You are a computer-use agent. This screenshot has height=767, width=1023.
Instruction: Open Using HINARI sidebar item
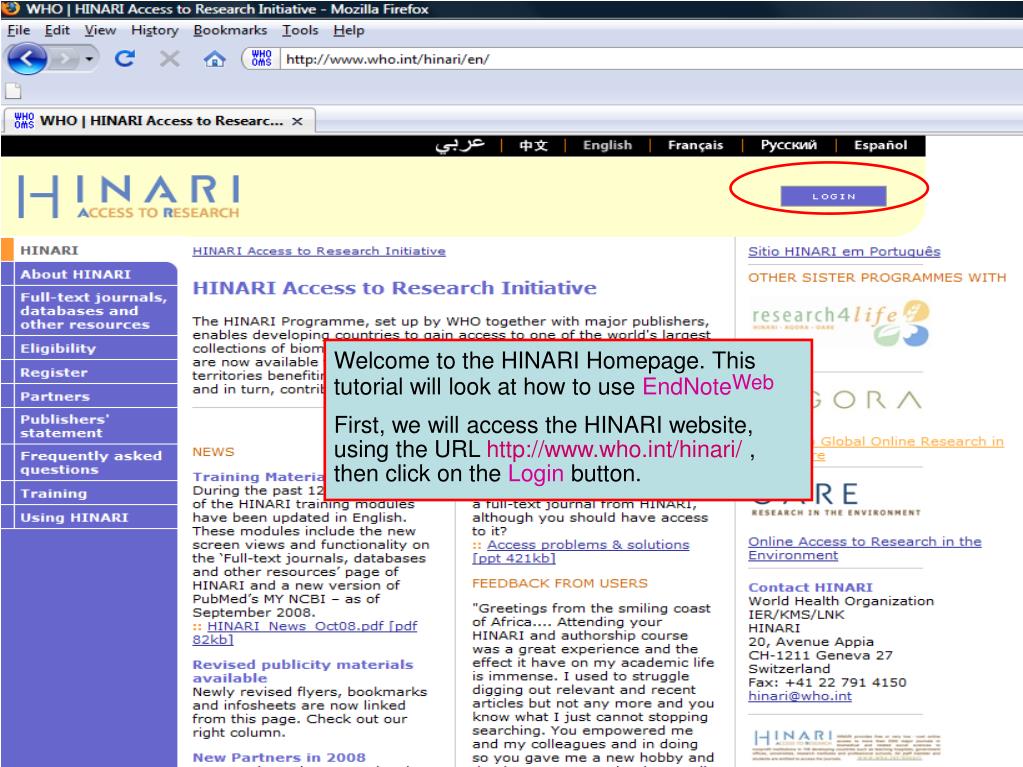[x=89, y=517]
